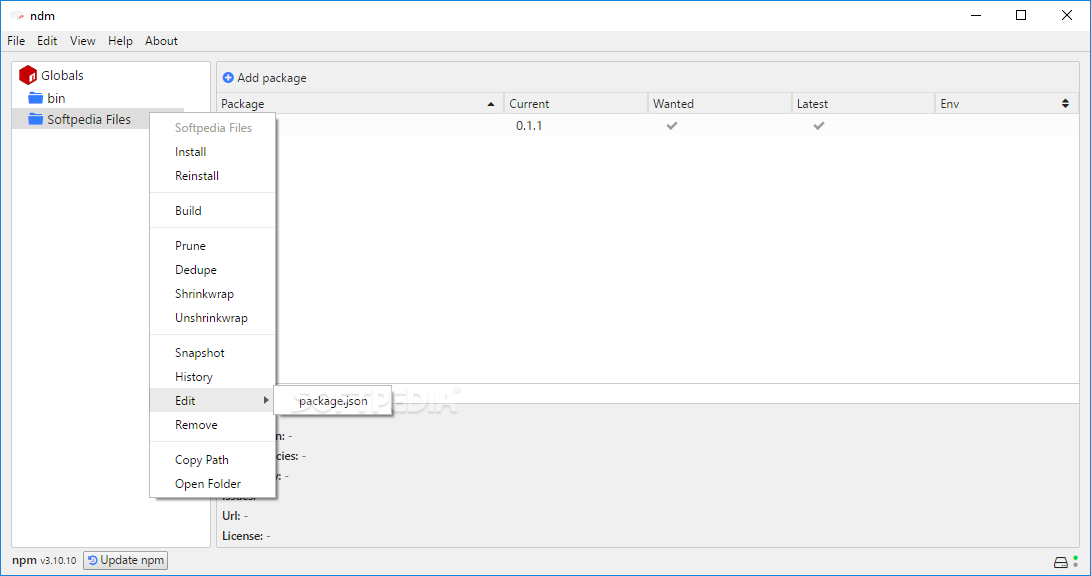The height and width of the screenshot is (576, 1091).
Task: Click the Update npm button
Action: (126, 561)
